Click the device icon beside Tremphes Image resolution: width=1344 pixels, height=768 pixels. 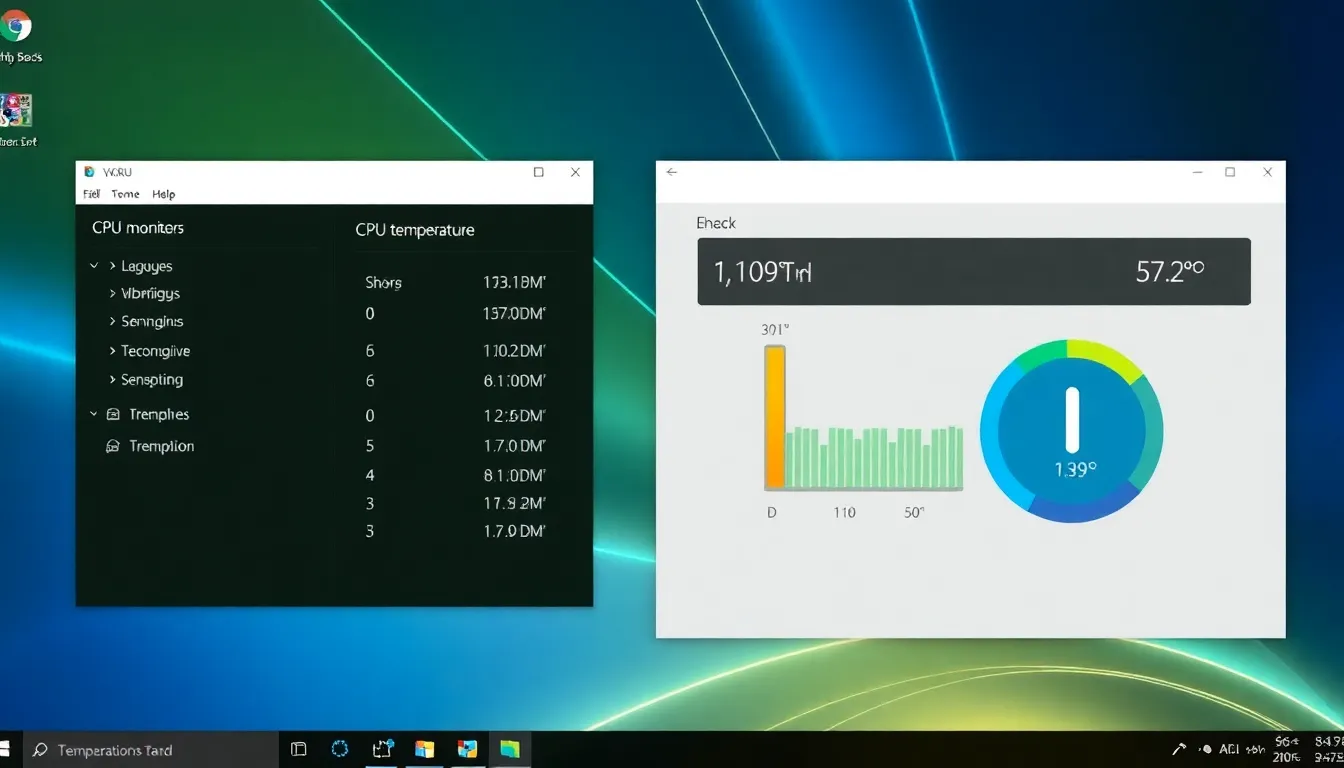(113, 414)
